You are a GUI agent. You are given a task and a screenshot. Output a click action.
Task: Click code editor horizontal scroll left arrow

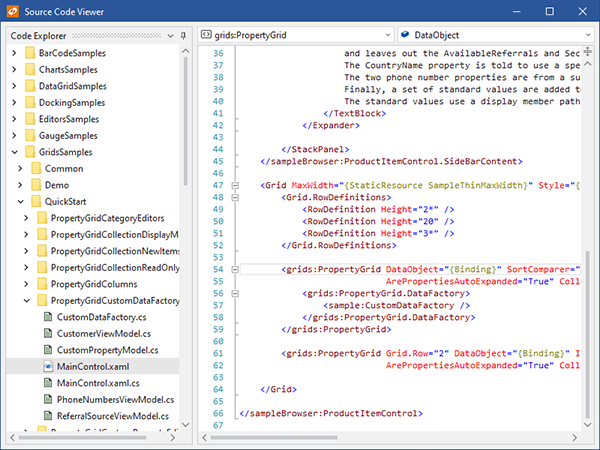(204, 437)
